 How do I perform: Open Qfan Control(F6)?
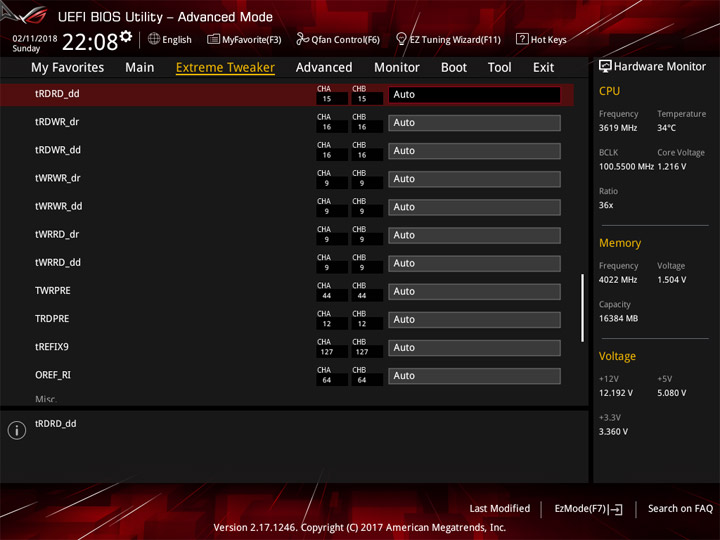345,40
